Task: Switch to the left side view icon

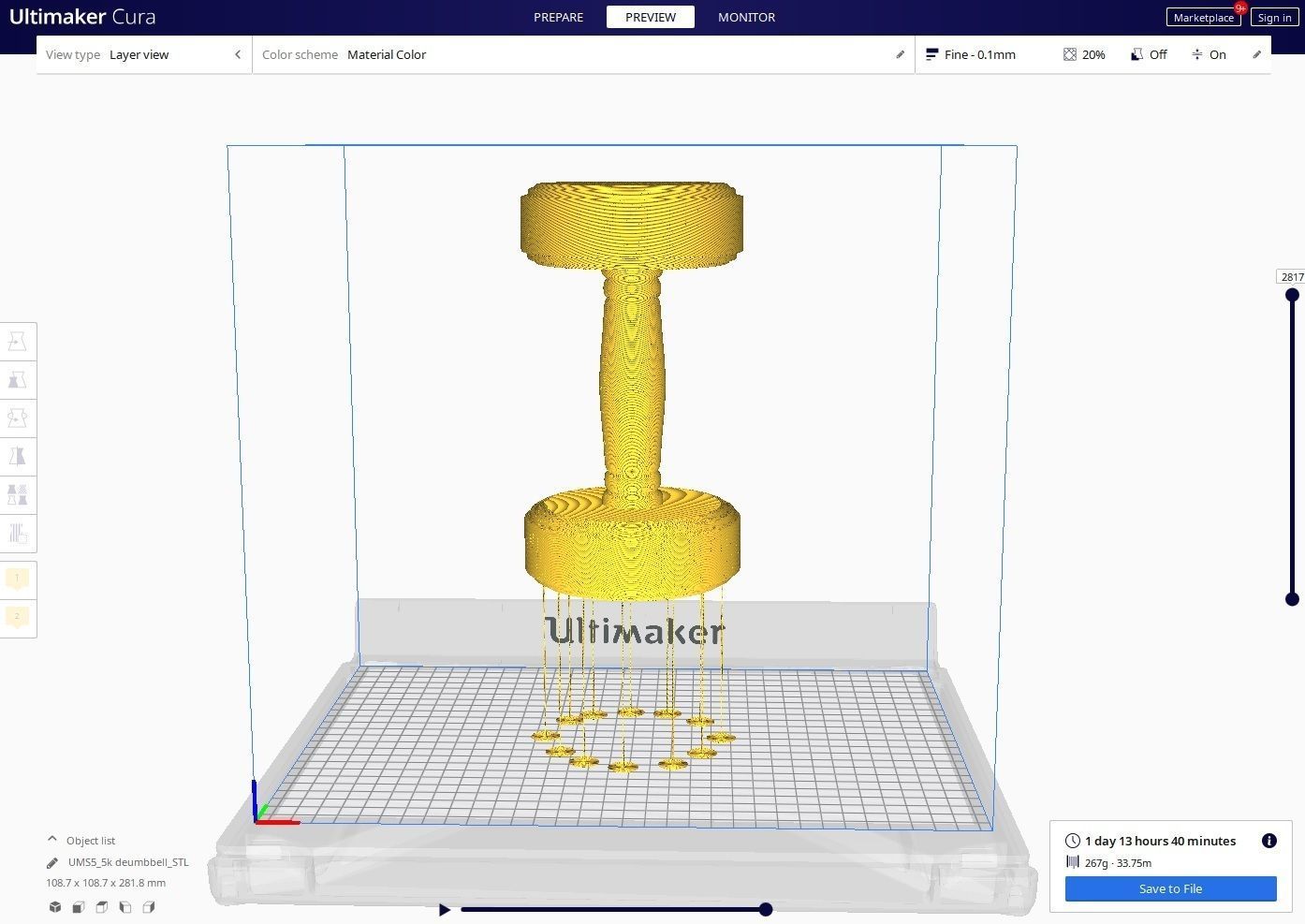Action: click(125, 907)
